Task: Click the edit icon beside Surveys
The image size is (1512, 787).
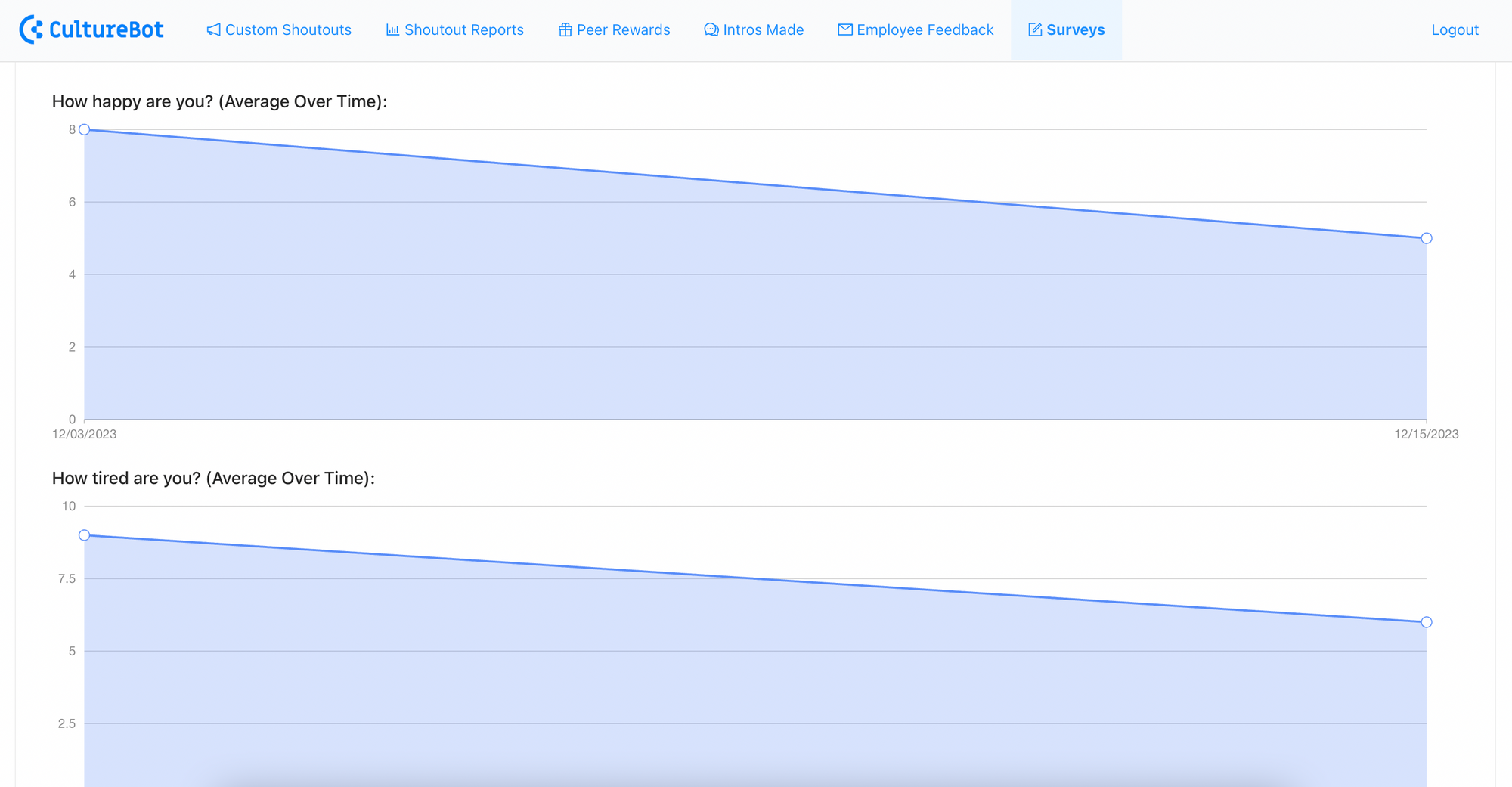Action: tap(1035, 29)
